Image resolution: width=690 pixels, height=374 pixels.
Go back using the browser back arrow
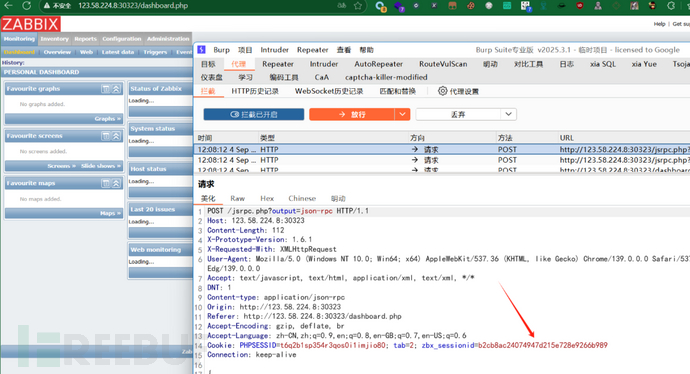click(8, 5)
